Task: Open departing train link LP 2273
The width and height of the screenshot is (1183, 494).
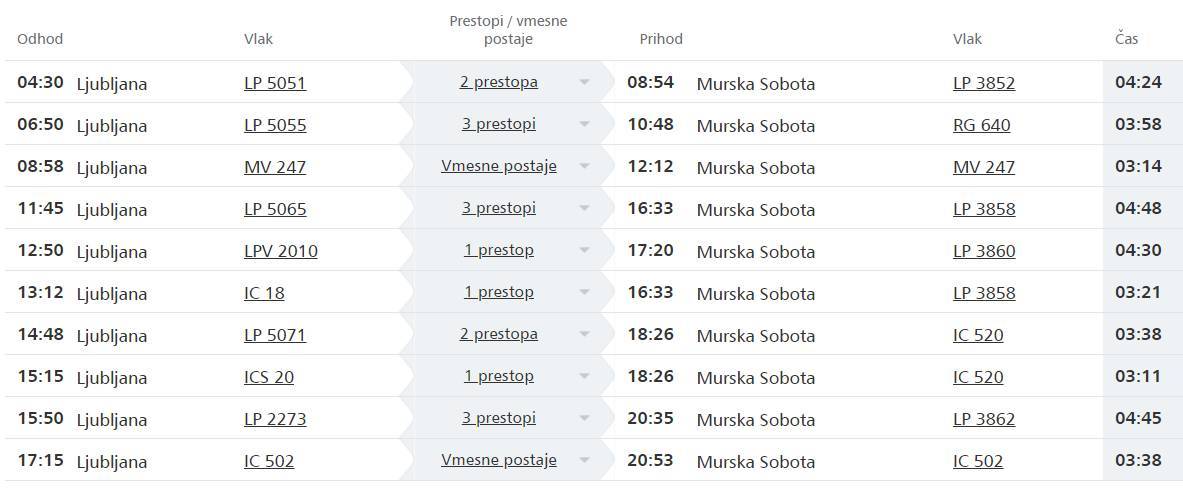Action: 275,419
